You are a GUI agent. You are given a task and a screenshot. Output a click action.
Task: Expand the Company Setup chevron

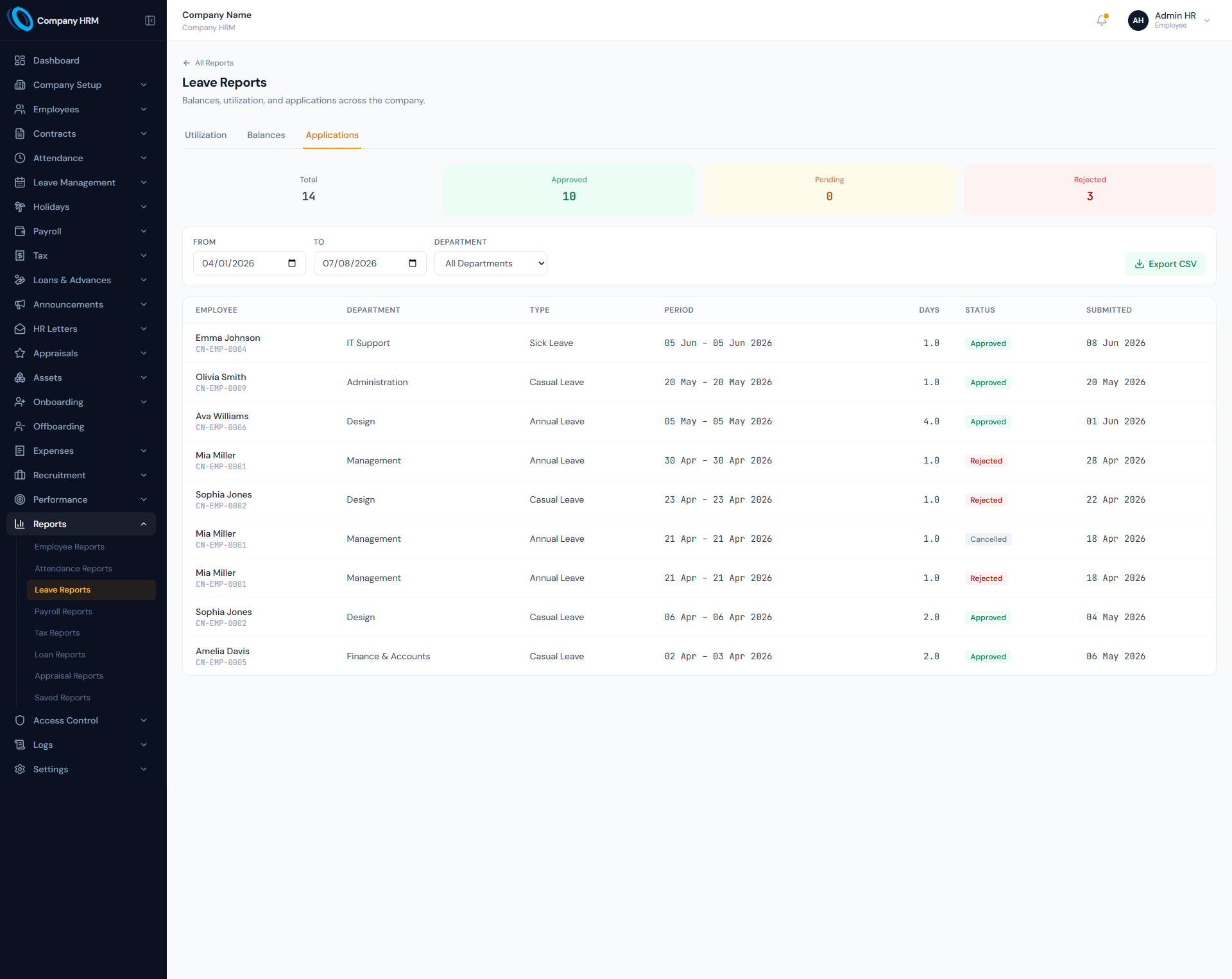click(144, 85)
